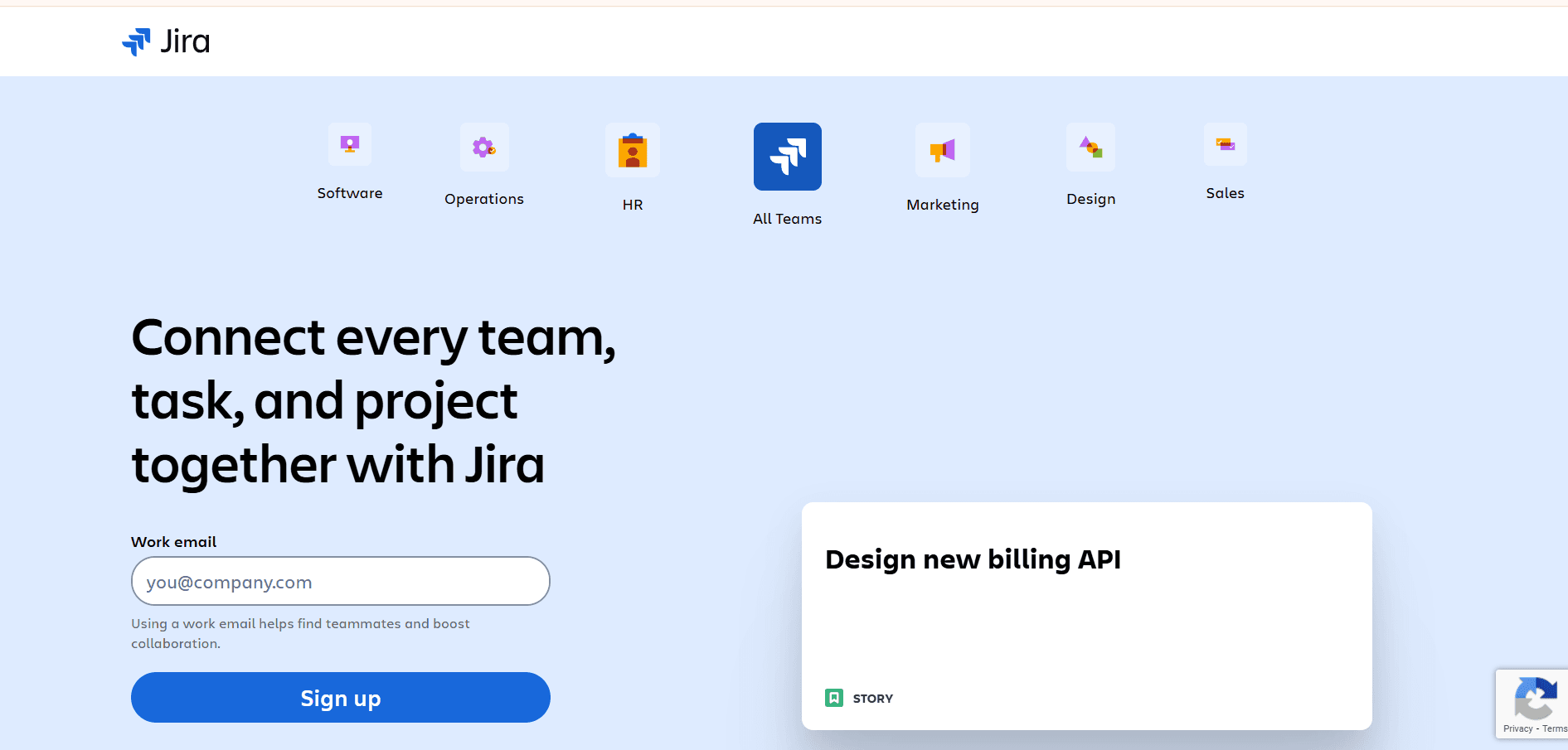1568x750 pixels.
Task: Select the Sales team category icon
Action: pyautogui.click(x=1224, y=144)
